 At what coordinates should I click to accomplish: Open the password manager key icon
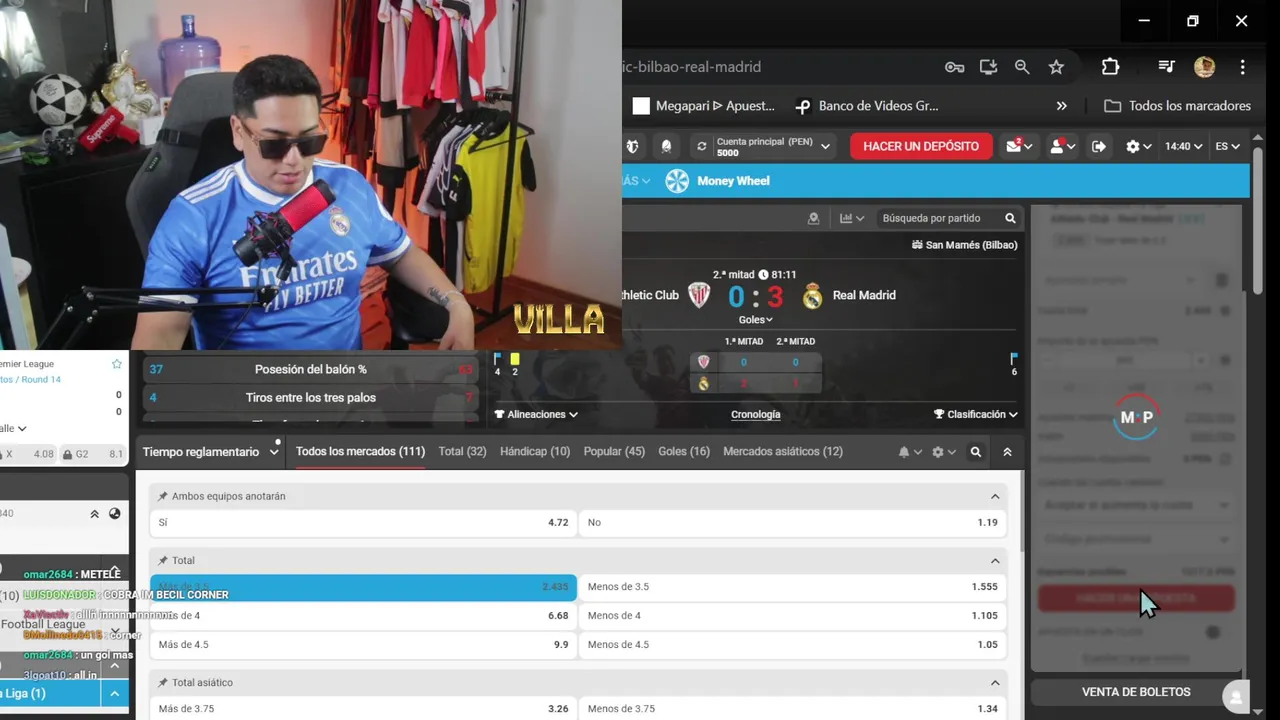point(954,67)
